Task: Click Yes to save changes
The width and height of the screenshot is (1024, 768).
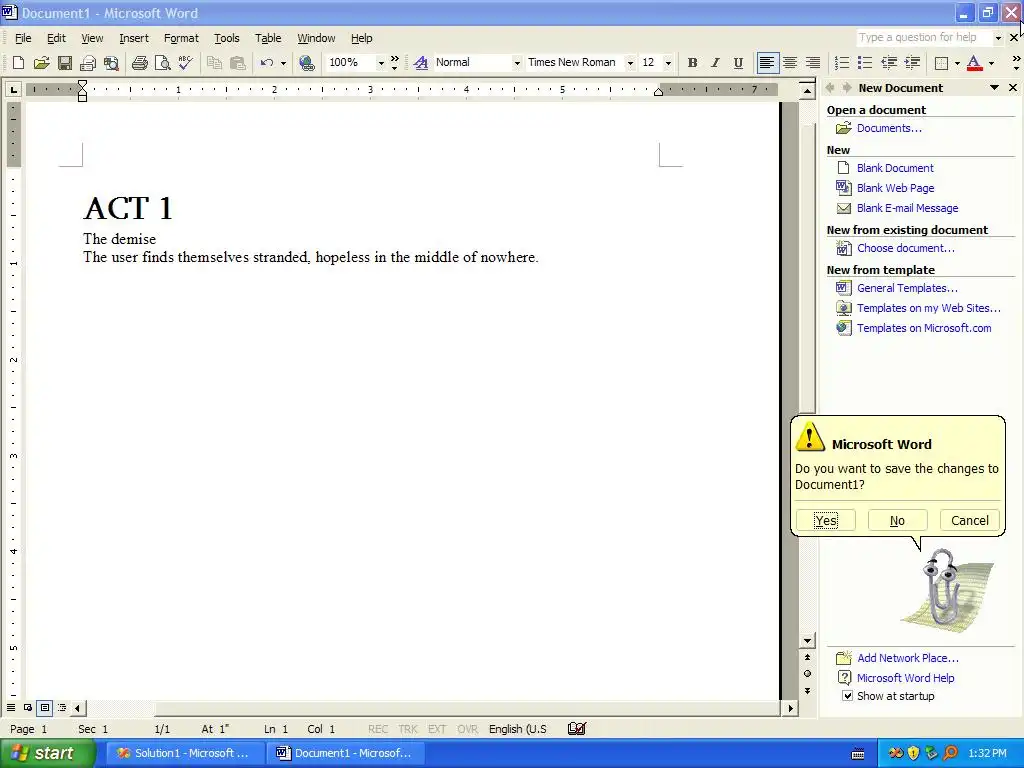Action: pyautogui.click(x=825, y=520)
